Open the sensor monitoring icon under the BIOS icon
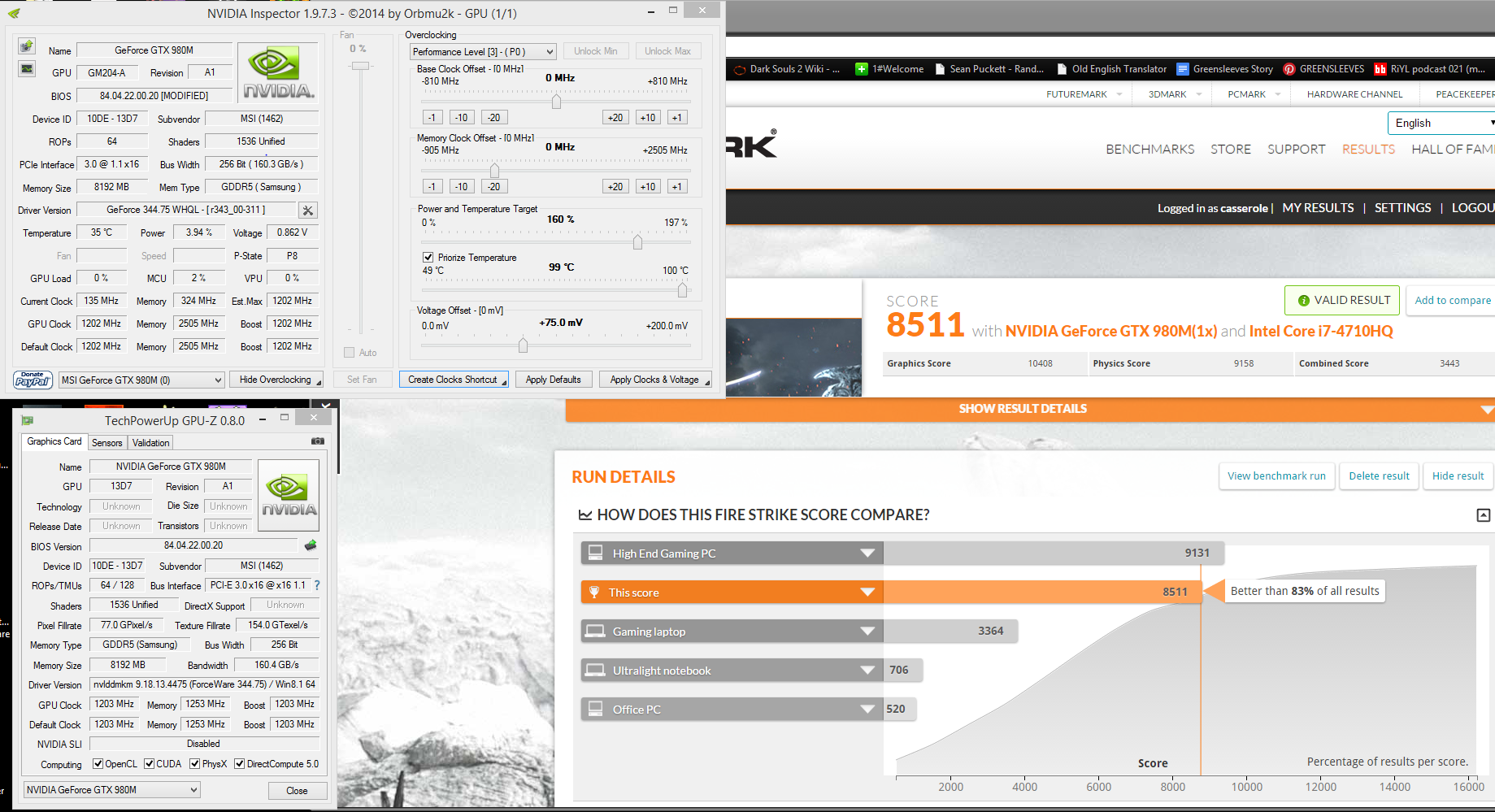 (x=27, y=69)
